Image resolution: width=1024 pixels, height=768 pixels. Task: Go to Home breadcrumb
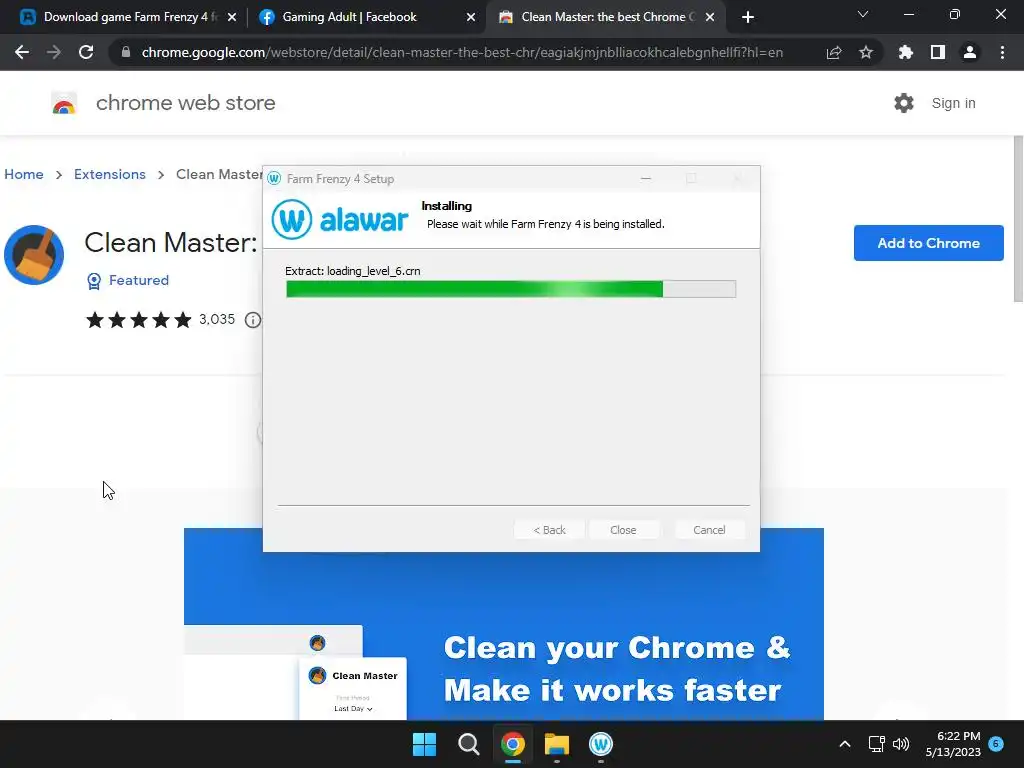click(24, 174)
